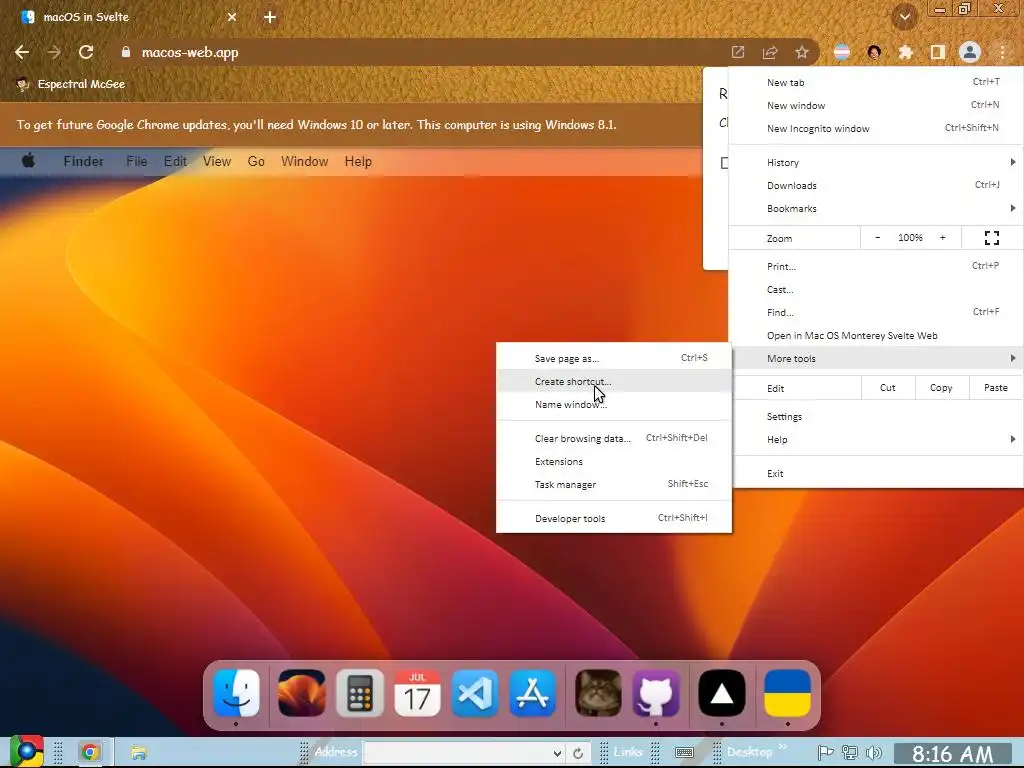Image resolution: width=1024 pixels, height=768 pixels.
Task: Toggle fullscreen in the Zoom row
Action: (x=991, y=238)
